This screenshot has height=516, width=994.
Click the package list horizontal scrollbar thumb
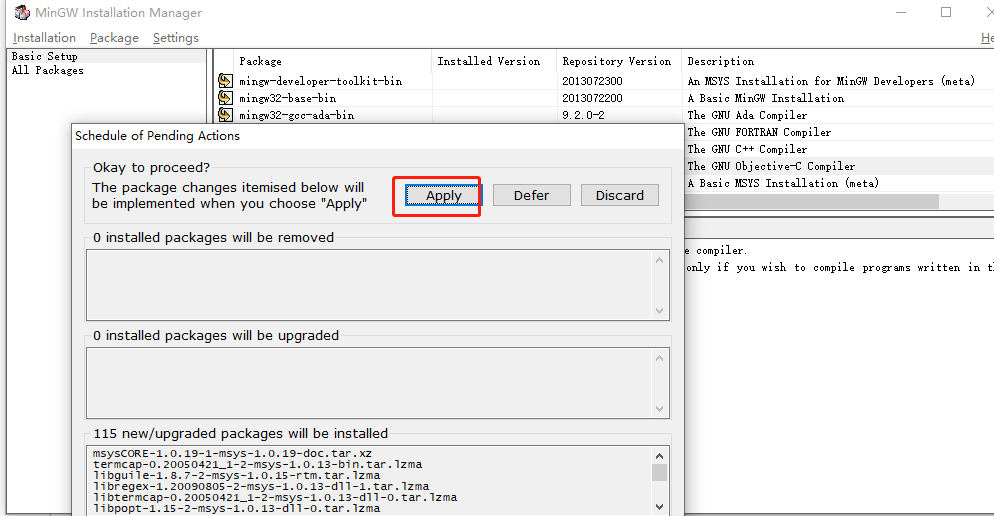(x=811, y=201)
